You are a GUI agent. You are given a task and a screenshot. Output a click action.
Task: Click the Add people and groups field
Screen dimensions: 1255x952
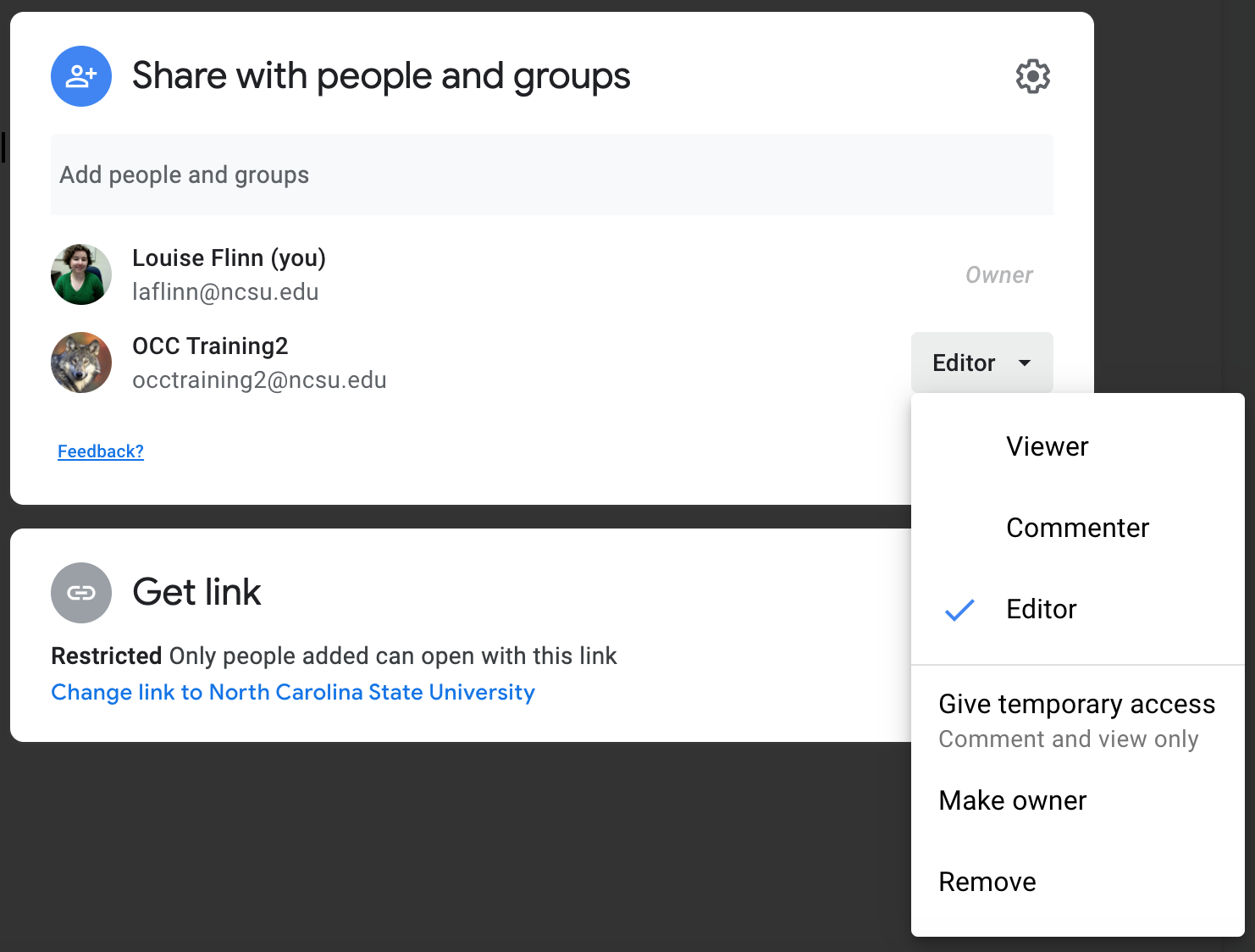[551, 174]
